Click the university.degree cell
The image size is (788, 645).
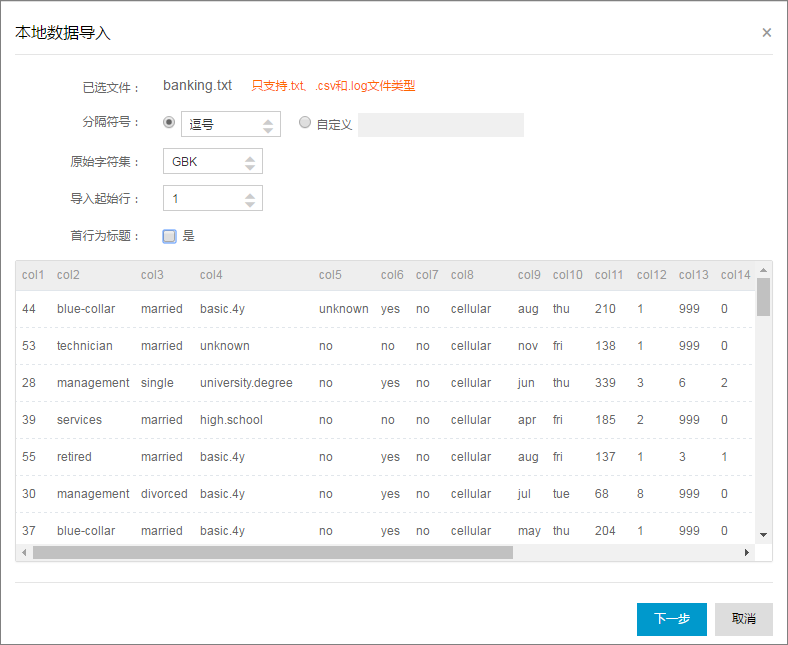pos(246,383)
